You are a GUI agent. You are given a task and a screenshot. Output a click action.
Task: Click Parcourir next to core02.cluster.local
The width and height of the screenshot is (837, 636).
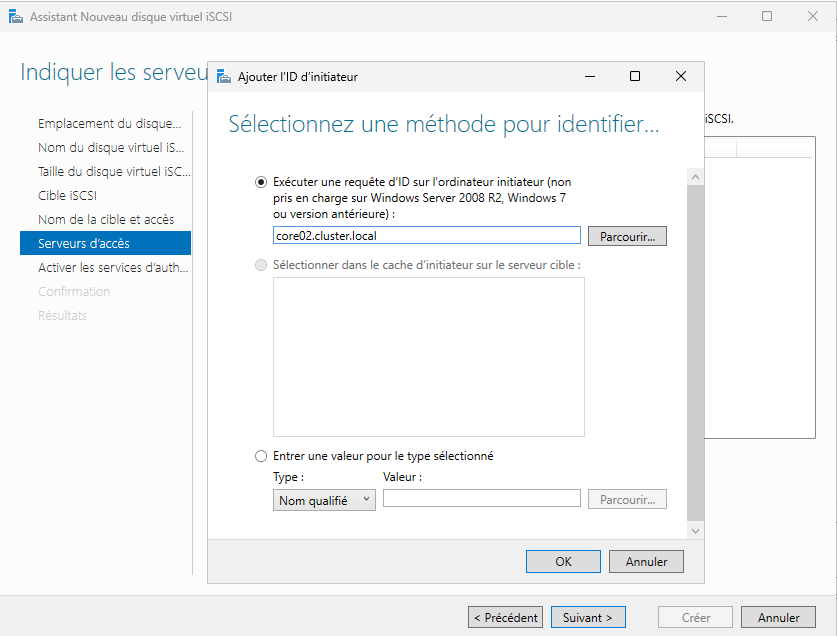[x=627, y=237]
